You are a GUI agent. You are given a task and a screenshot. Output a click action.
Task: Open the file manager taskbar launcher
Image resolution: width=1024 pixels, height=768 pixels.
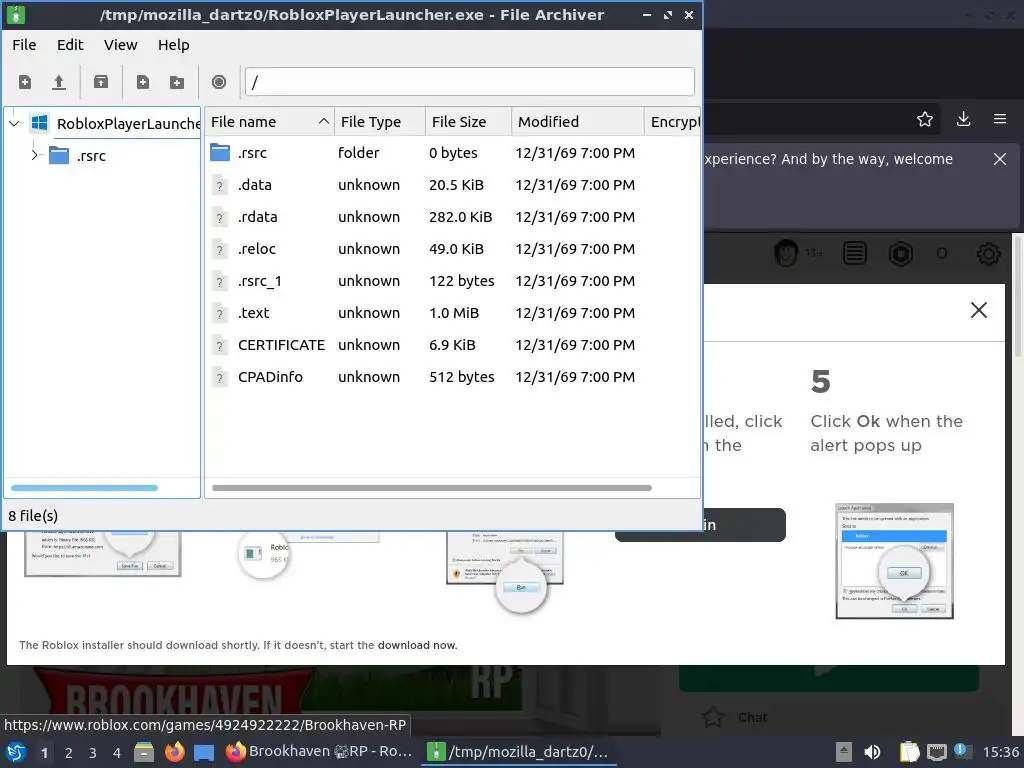point(144,752)
